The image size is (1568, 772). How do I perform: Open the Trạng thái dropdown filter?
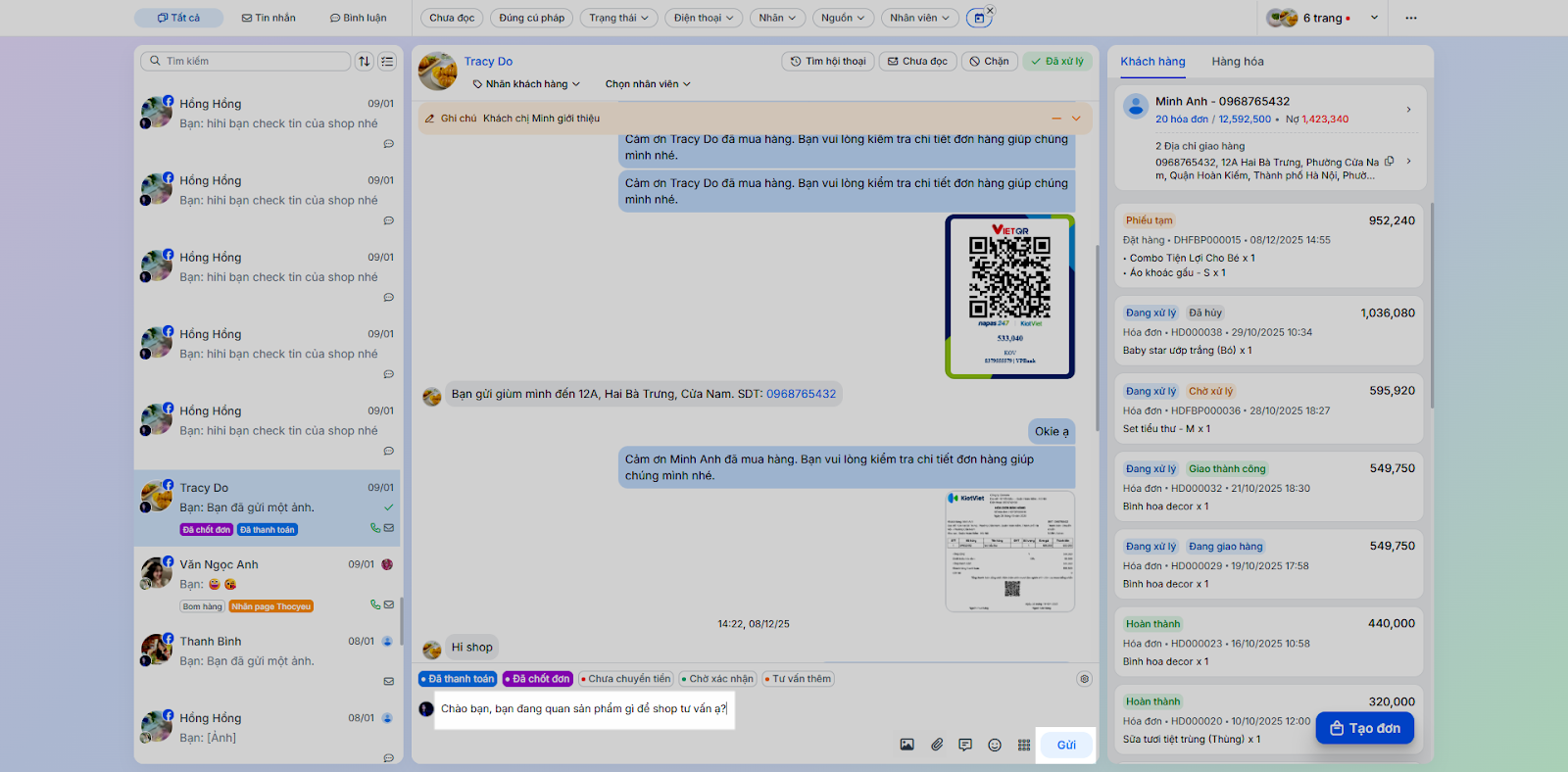click(618, 18)
